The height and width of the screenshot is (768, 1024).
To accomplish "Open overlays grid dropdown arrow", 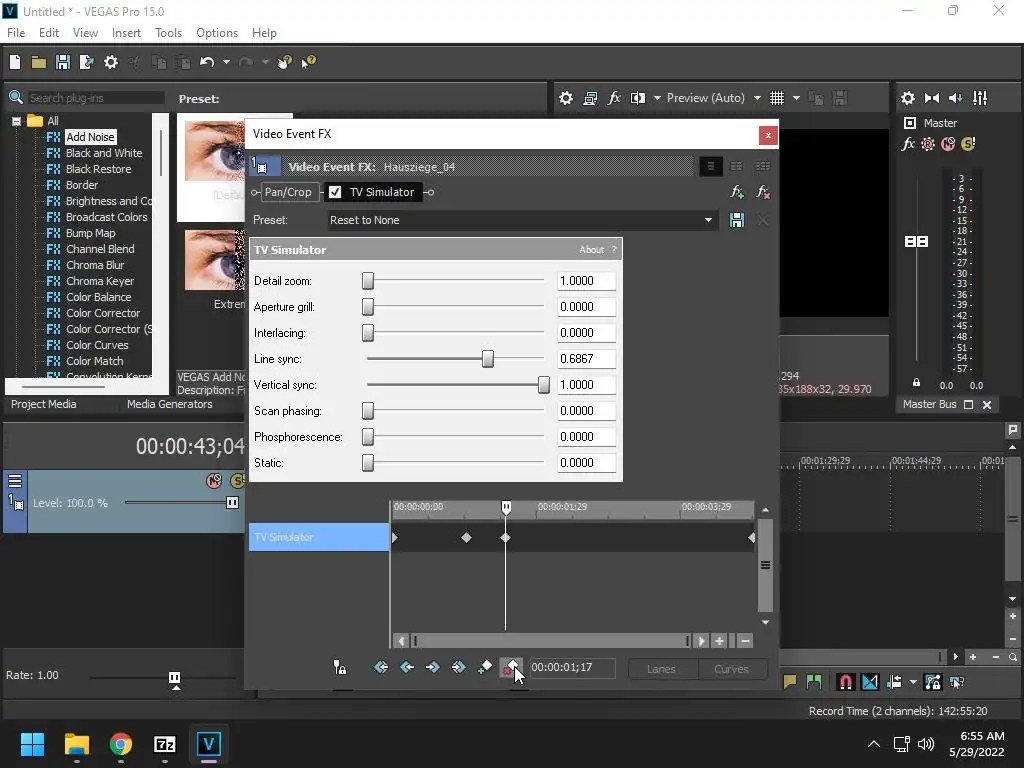I will click(x=796, y=98).
